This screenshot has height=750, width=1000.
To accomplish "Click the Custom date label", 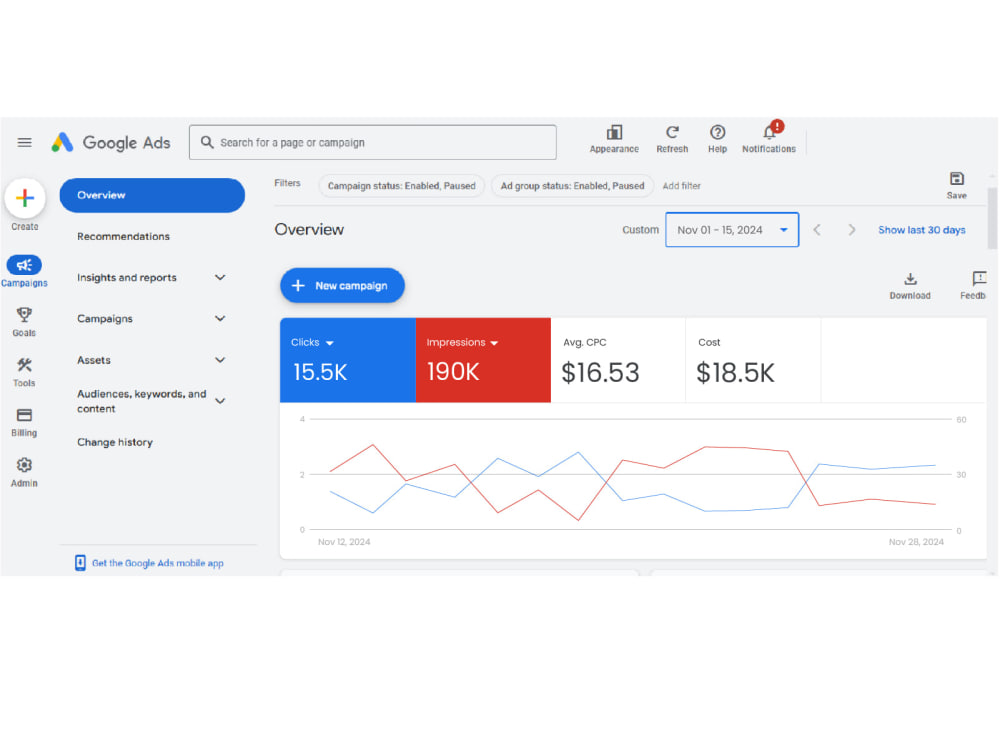I will point(640,230).
